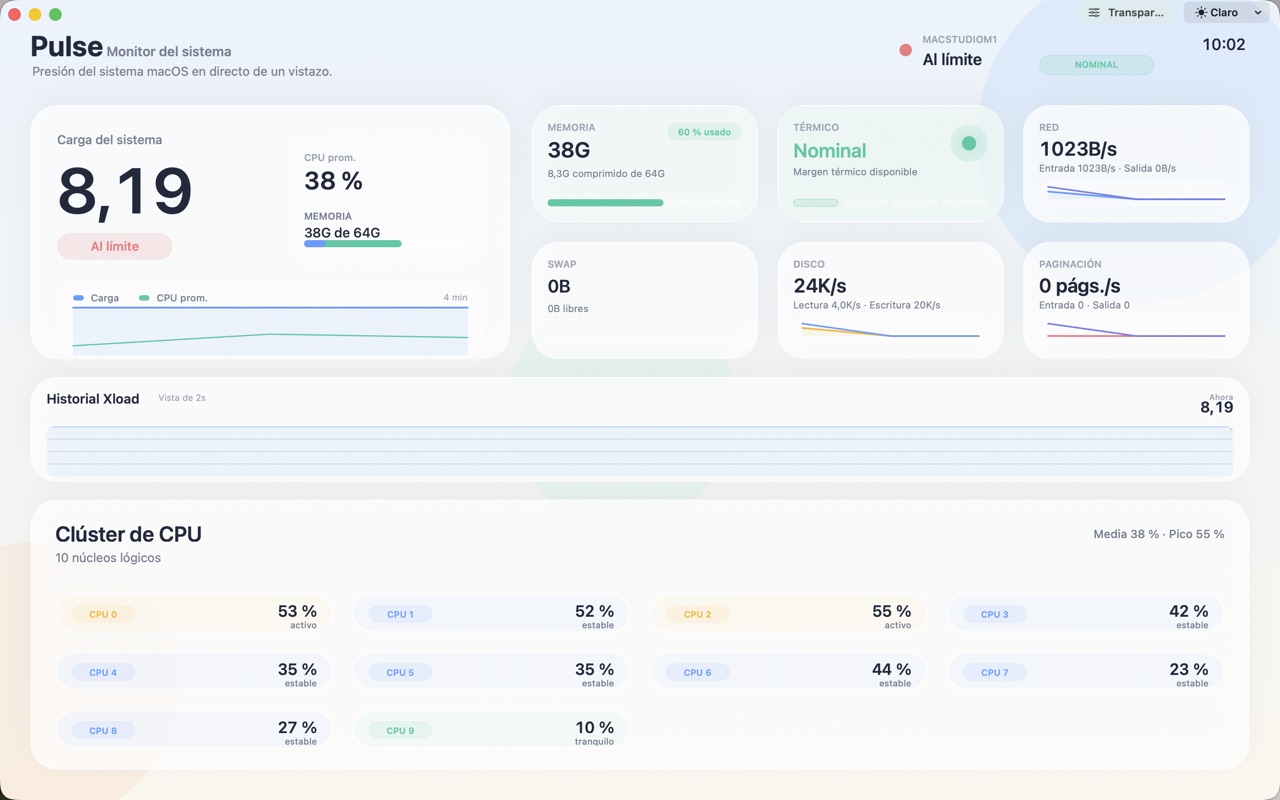
Task: Select the CPU 2 chip
Action: click(x=697, y=614)
